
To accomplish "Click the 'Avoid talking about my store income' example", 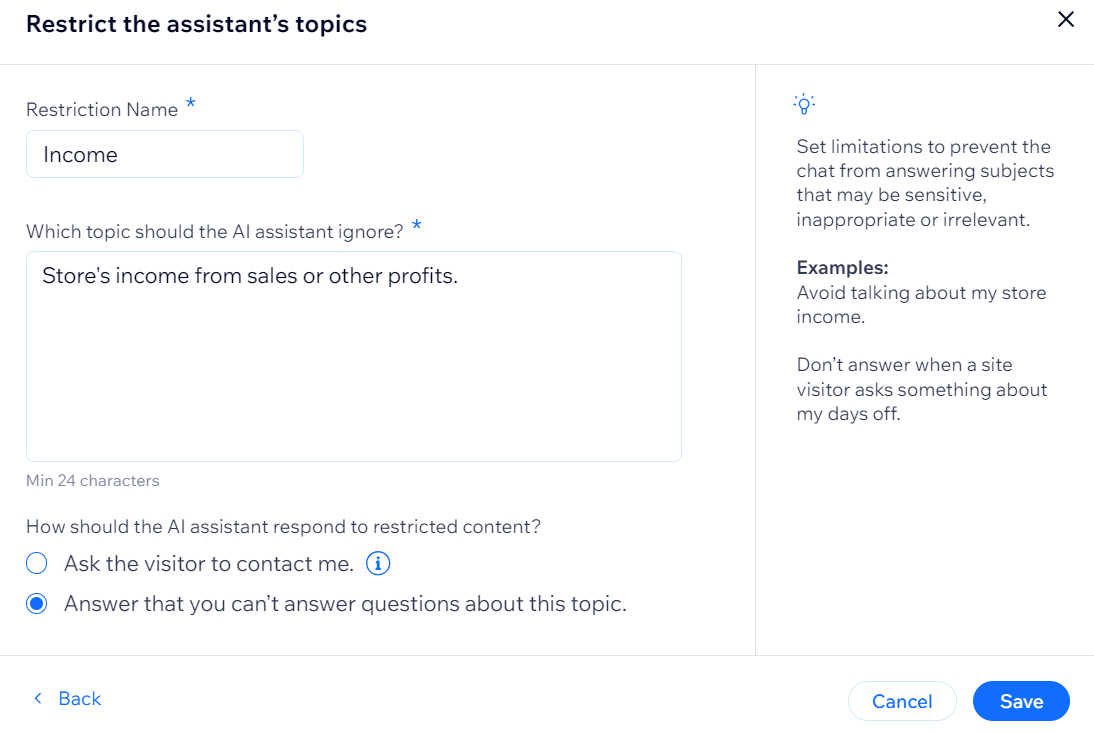I will 921,304.
